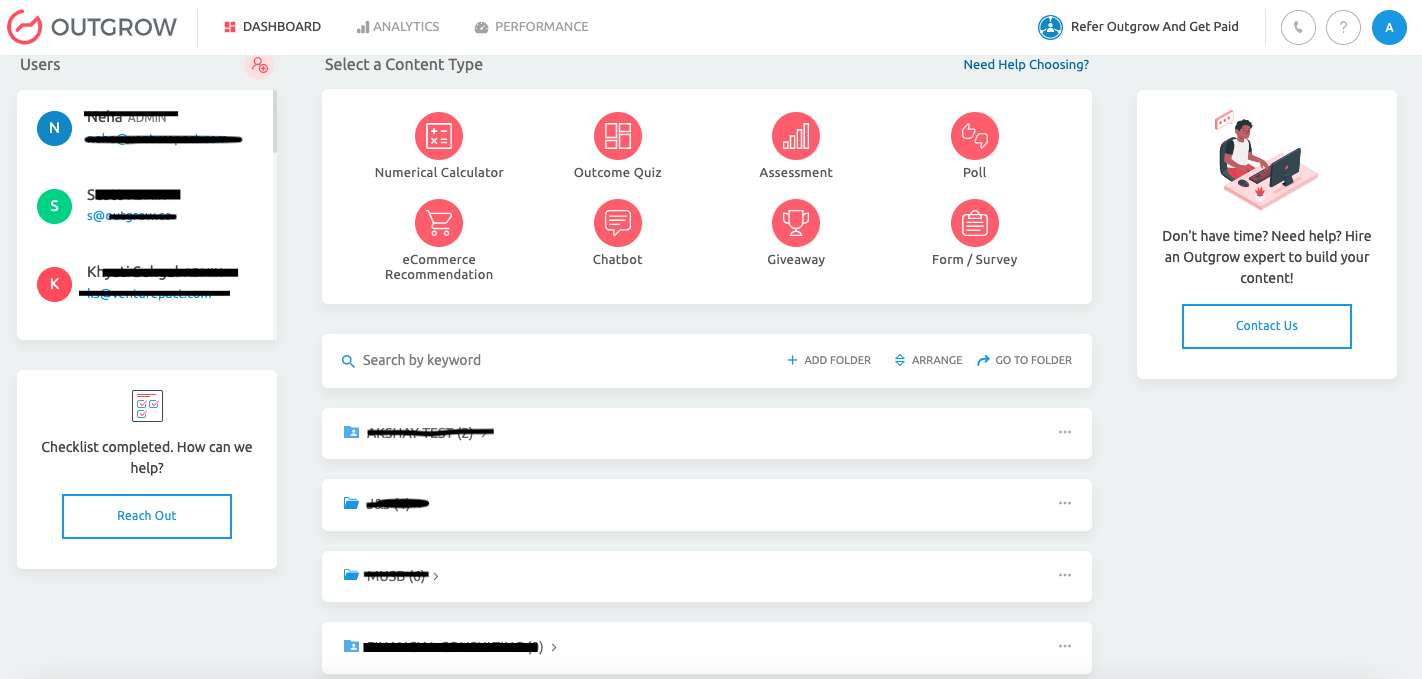Expand the third folder chevron
This screenshot has width=1422, height=679.
pos(436,576)
